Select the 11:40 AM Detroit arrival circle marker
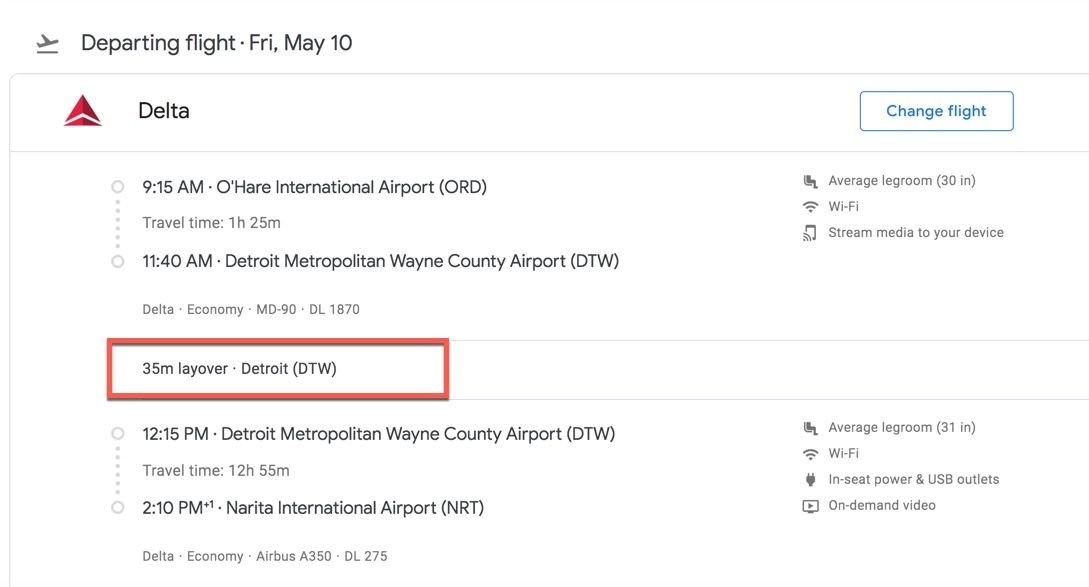 point(118,262)
